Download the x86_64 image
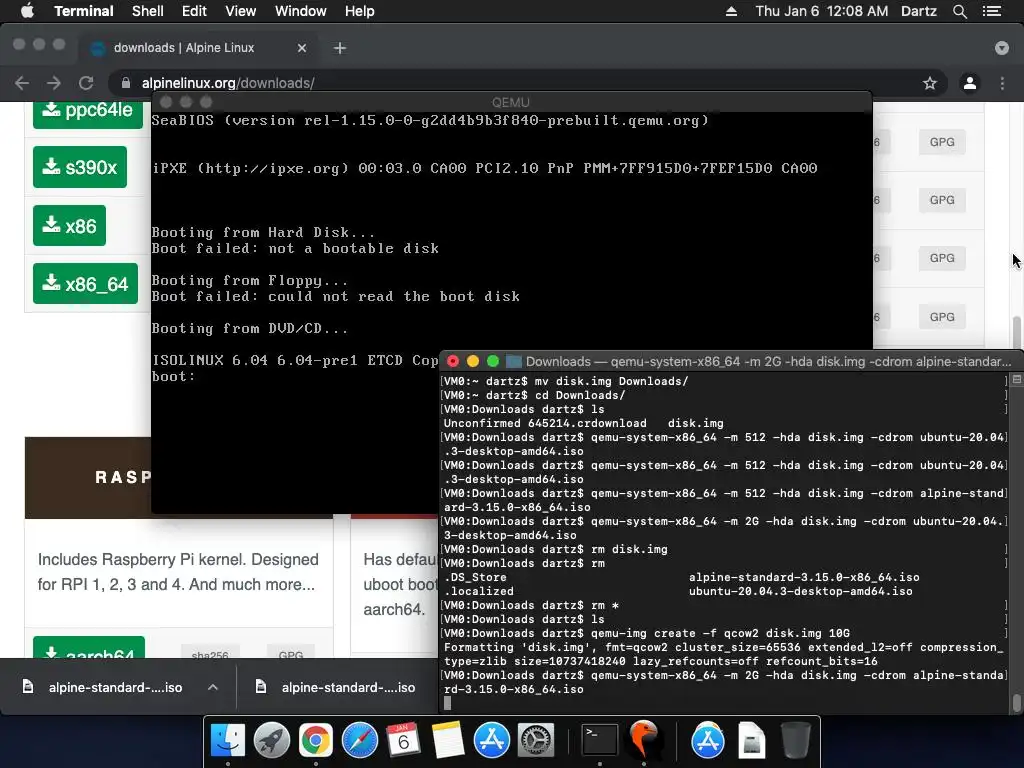 pos(85,284)
